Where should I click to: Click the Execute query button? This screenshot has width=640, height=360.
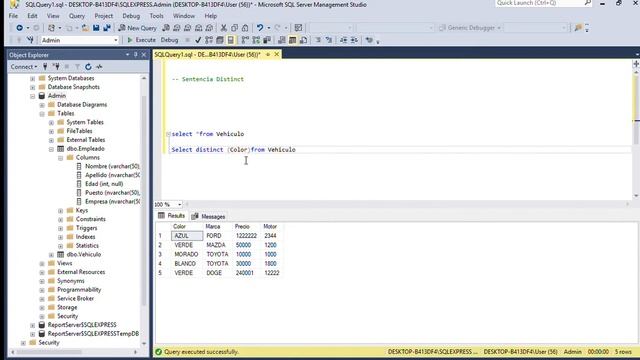(x=141, y=40)
